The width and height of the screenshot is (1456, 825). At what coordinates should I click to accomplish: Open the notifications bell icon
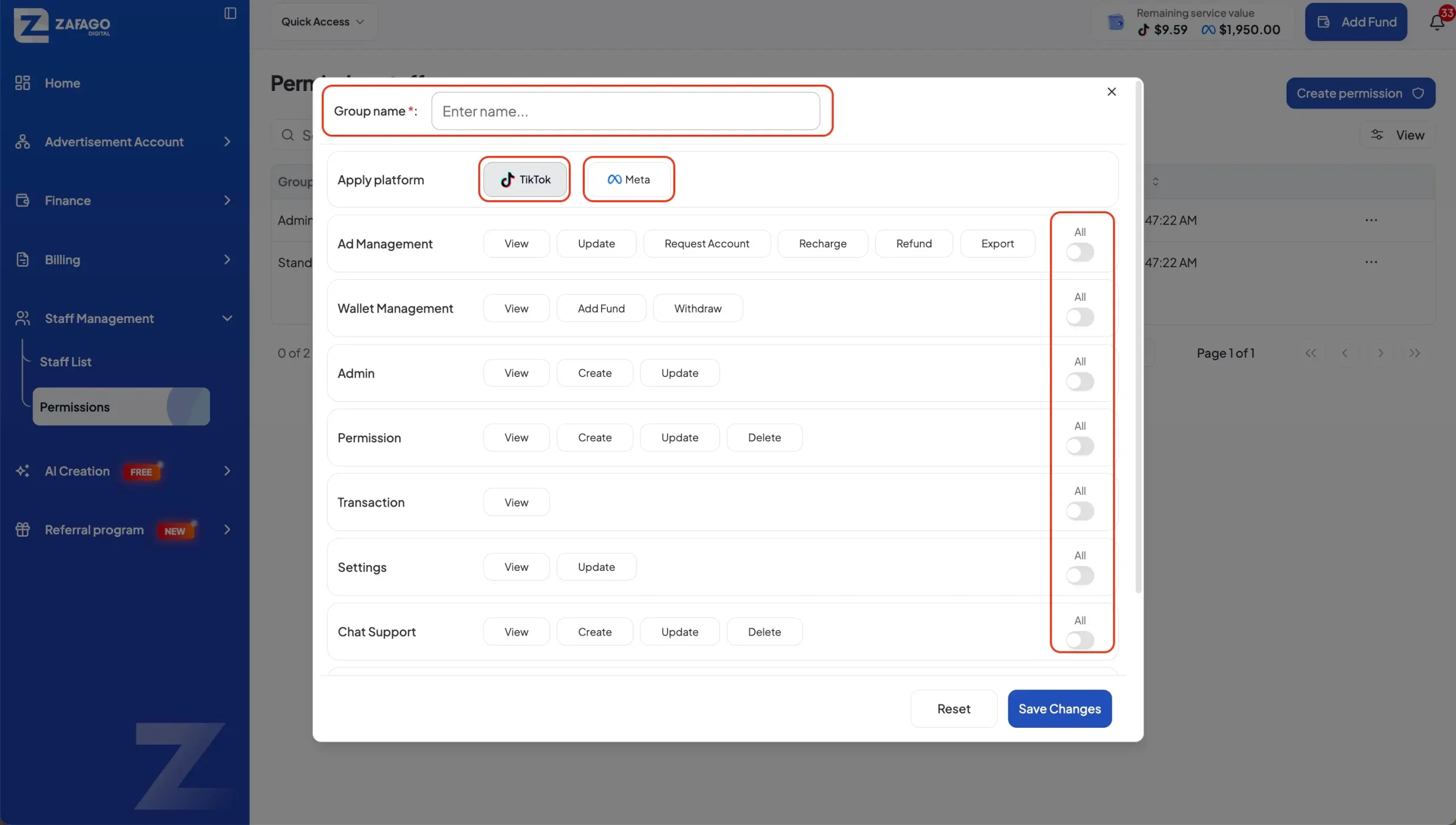click(x=1437, y=23)
